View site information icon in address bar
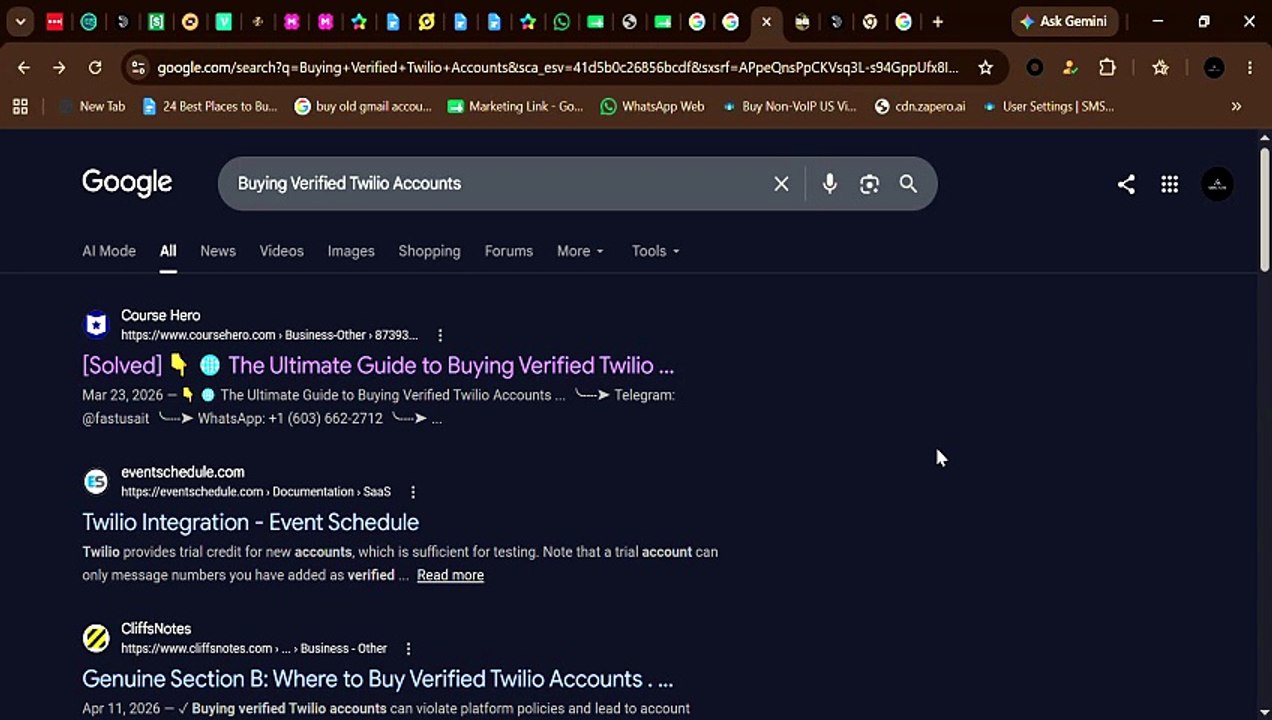 [x=138, y=67]
